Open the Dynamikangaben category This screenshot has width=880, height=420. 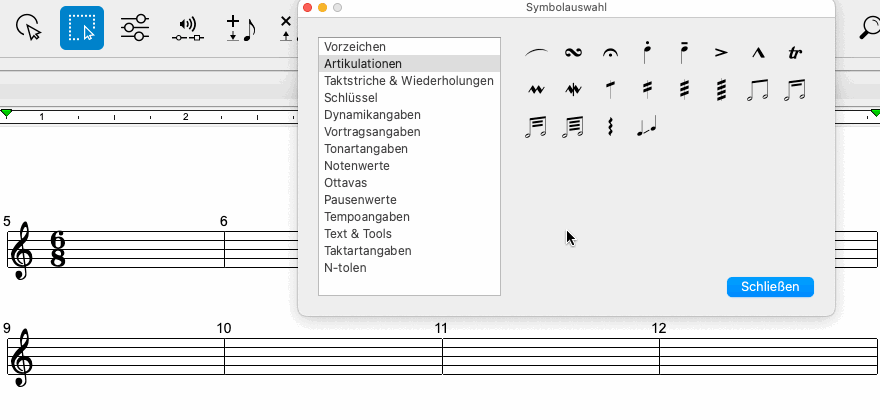coord(372,115)
